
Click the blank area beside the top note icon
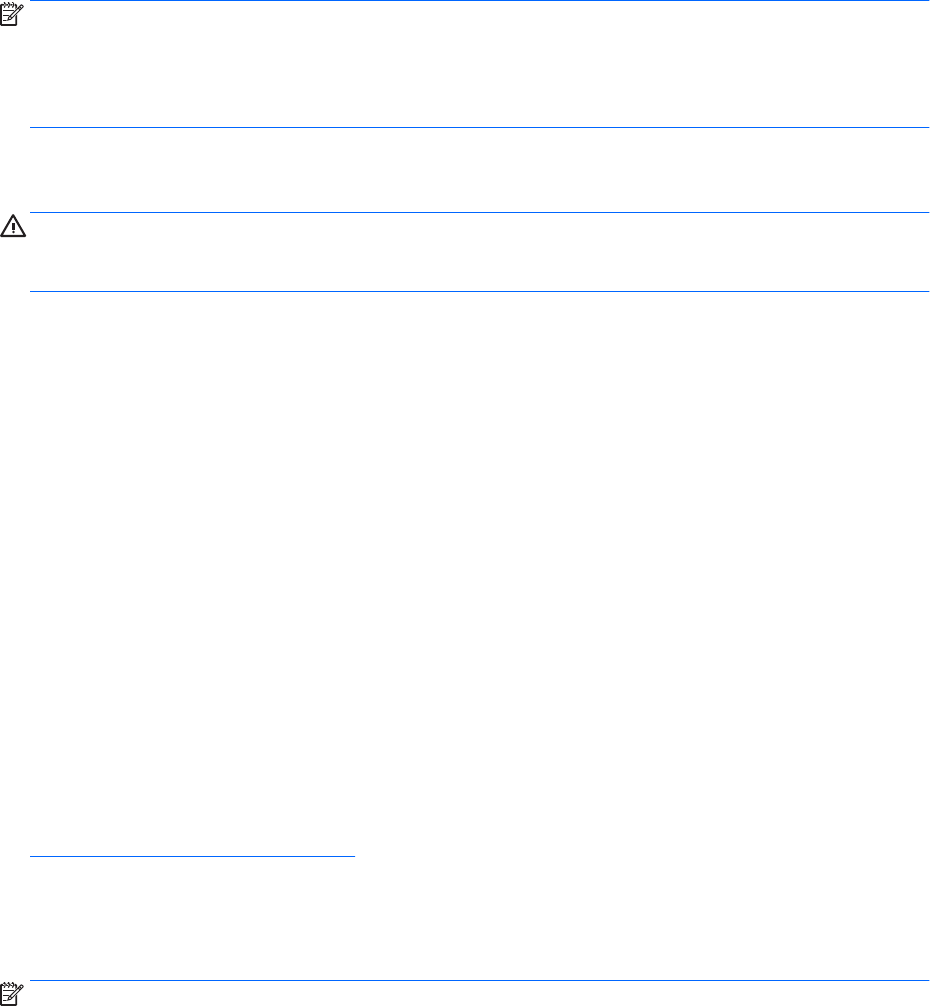coord(479,64)
